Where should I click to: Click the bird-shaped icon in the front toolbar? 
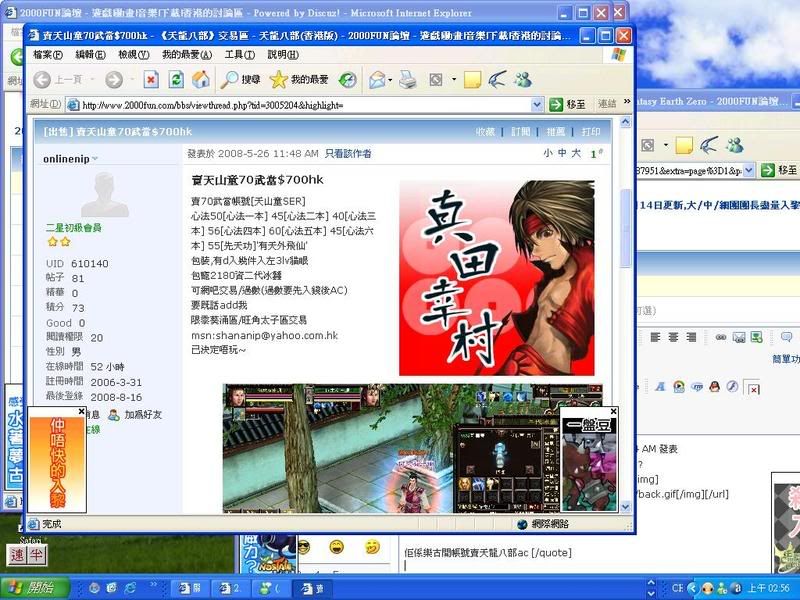tap(497, 80)
